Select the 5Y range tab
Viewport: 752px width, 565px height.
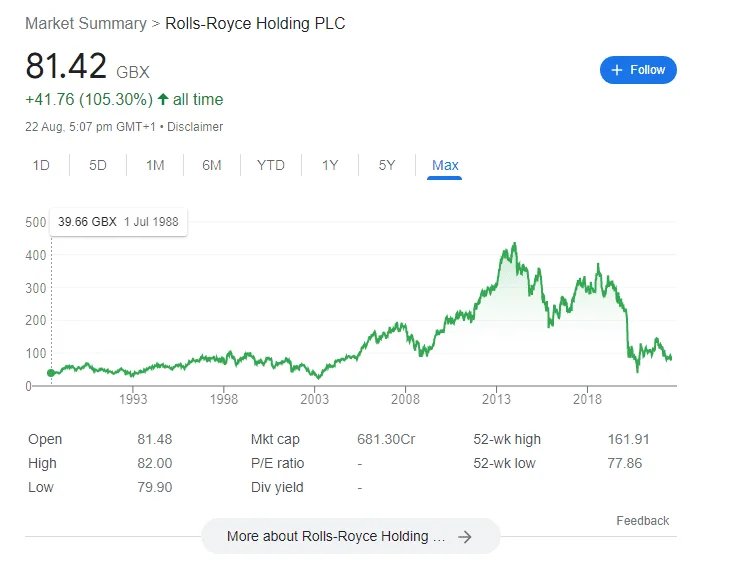[387, 165]
